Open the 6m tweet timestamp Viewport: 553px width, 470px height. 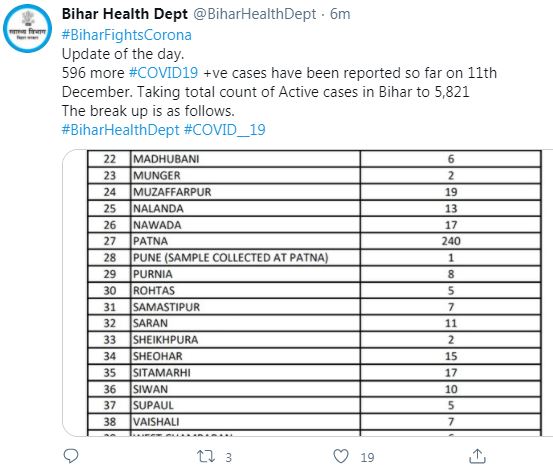pos(340,14)
